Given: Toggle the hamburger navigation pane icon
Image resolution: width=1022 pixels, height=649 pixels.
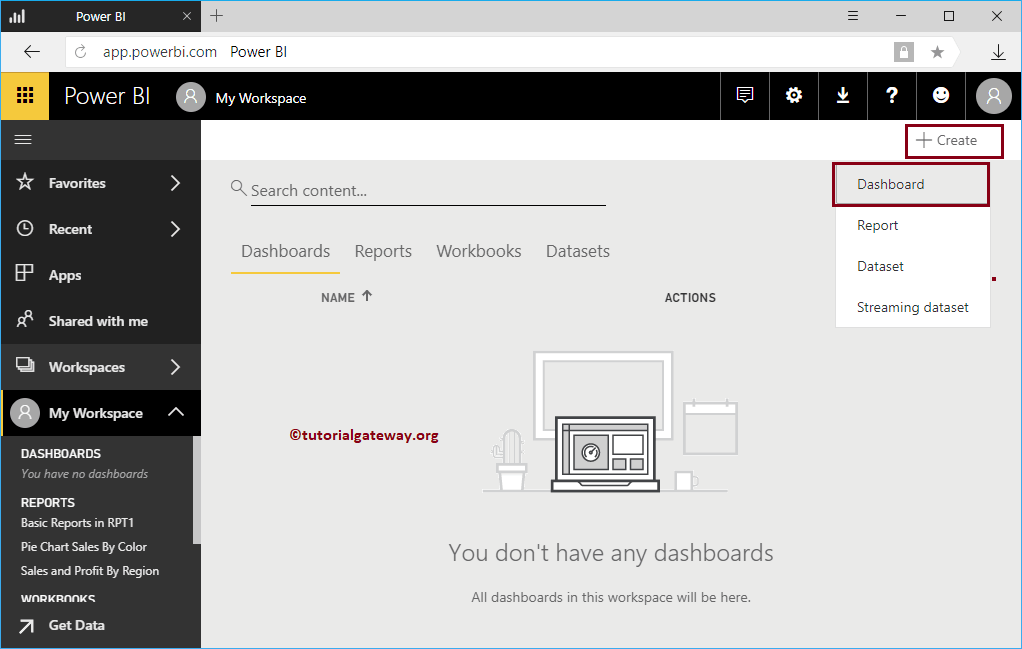Looking at the screenshot, I should (23, 140).
